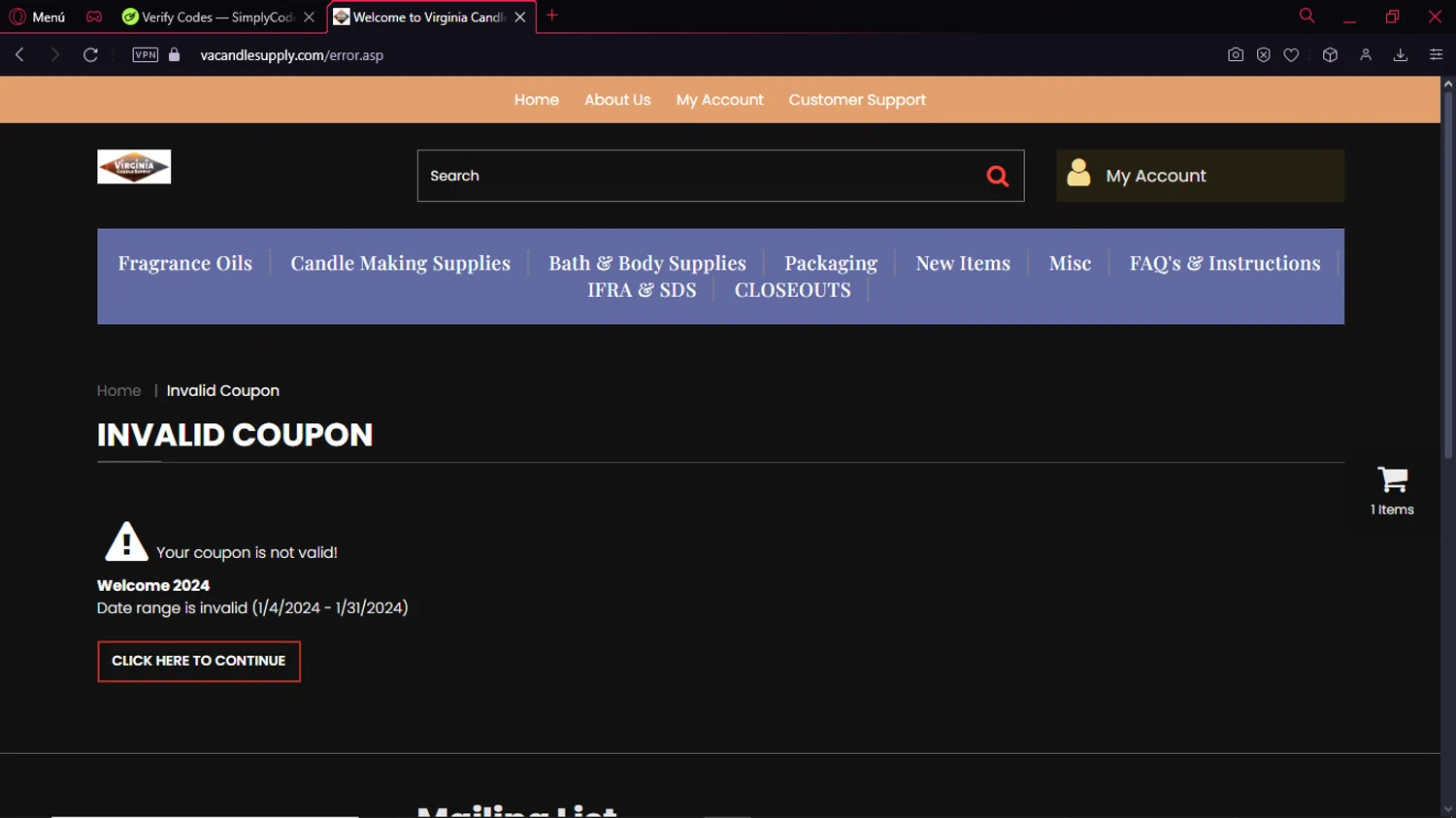Click the page vertical scrollbar
The image size is (1456, 818).
pos(1448,276)
